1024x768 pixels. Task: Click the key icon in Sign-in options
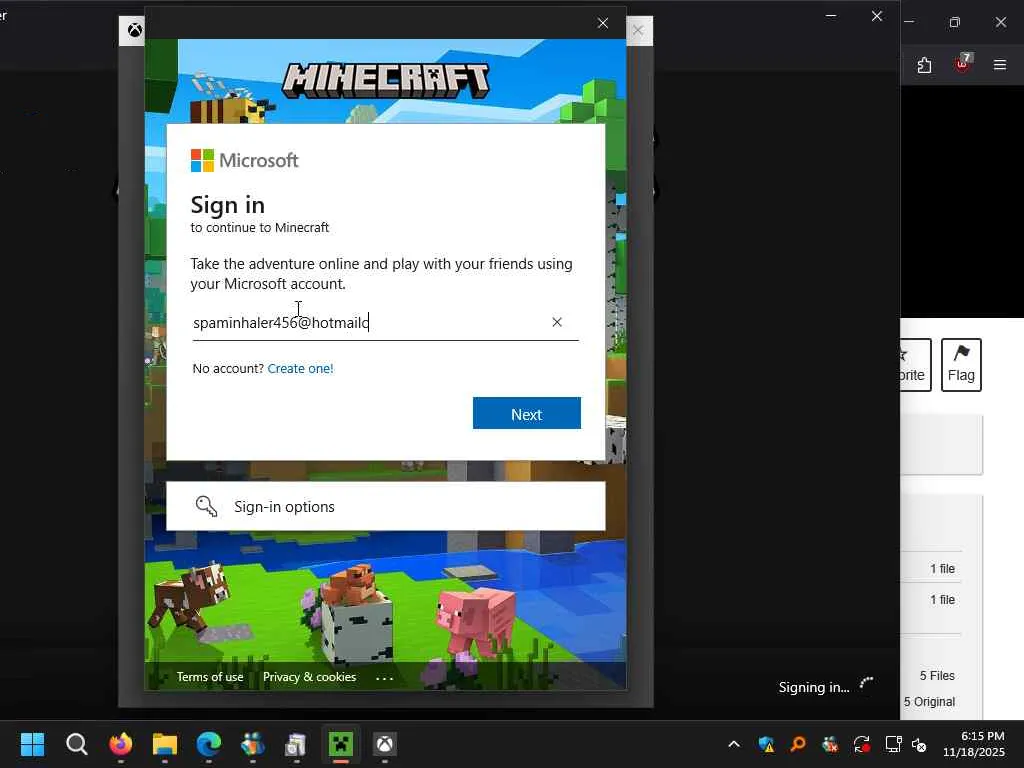click(x=206, y=506)
